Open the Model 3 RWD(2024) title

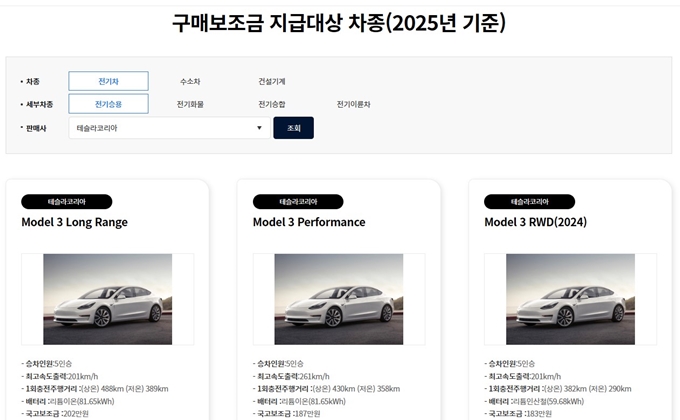click(x=536, y=222)
